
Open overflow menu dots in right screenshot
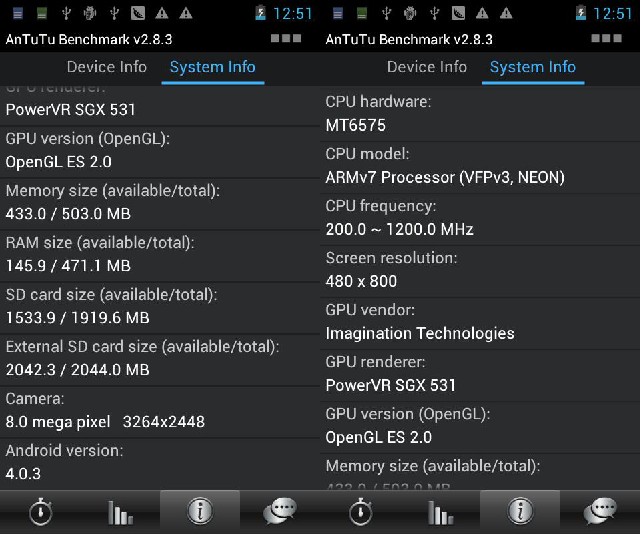(607, 38)
